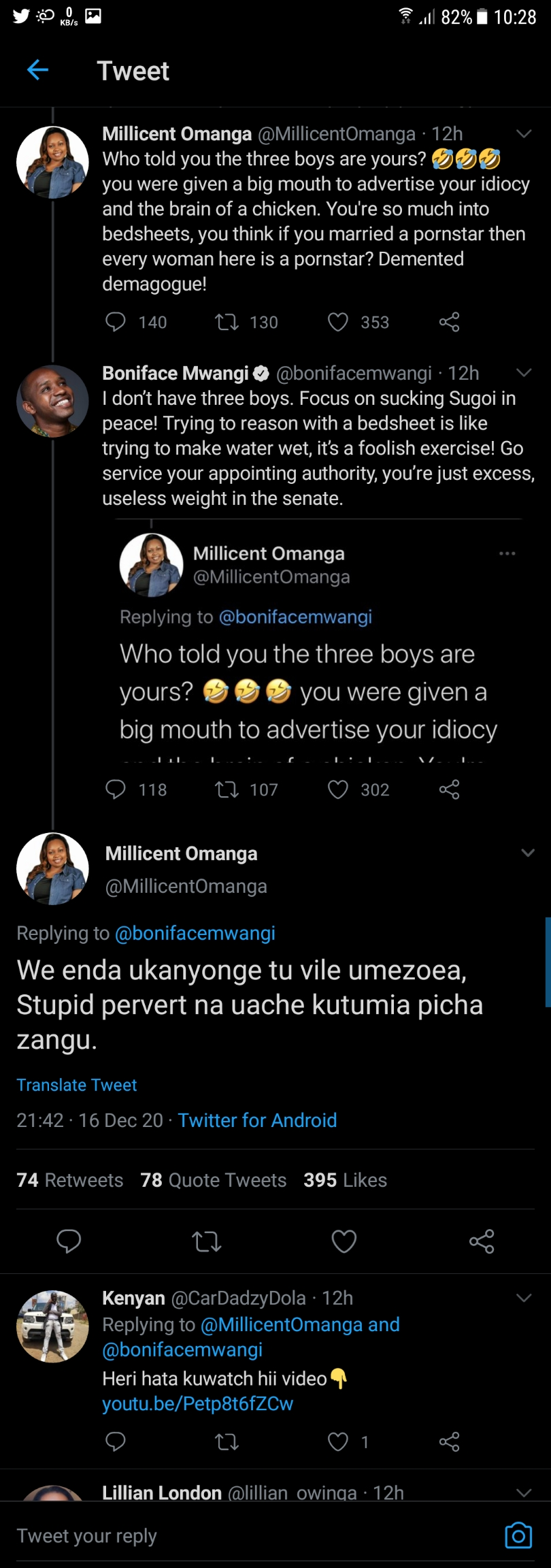This screenshot has width=551, height=1568.
Task: Like the main tweet using large heart icon
Action: [344, 1241]
